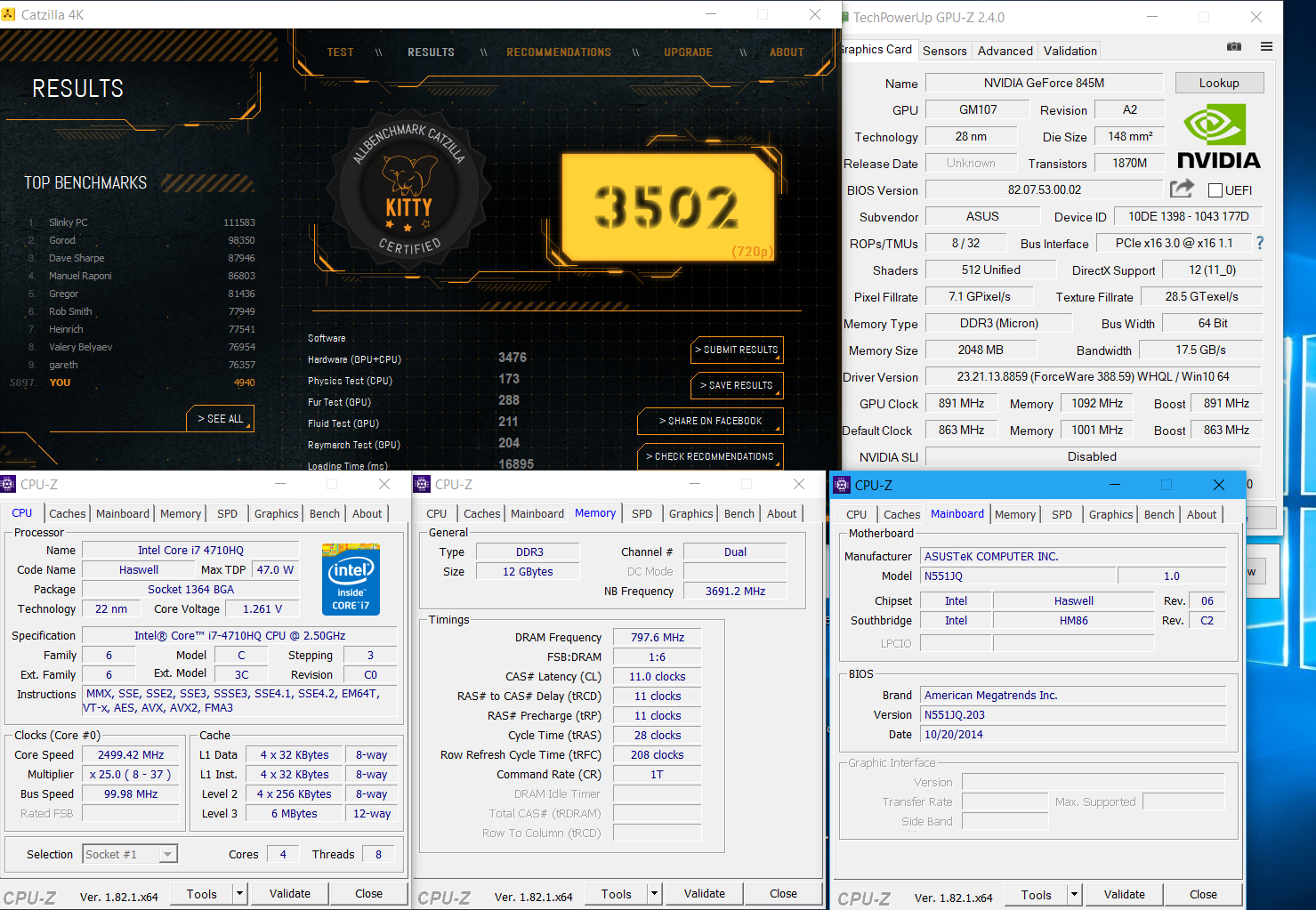Click SAVE RESULTS button
Viewport: 1316px width, 910px height.
coord(737,385)
